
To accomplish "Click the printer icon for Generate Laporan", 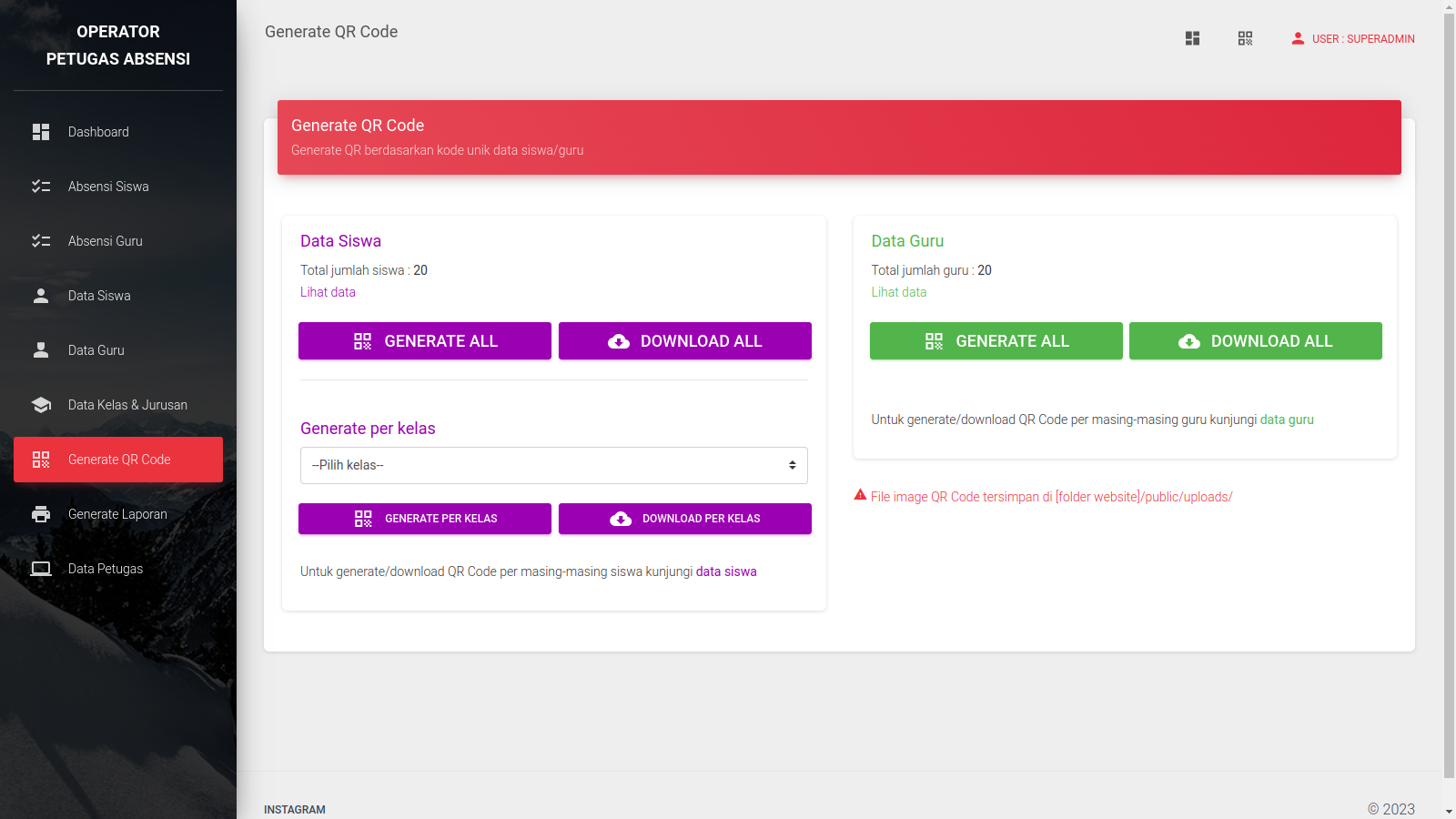I will click(x=41, y=514).
